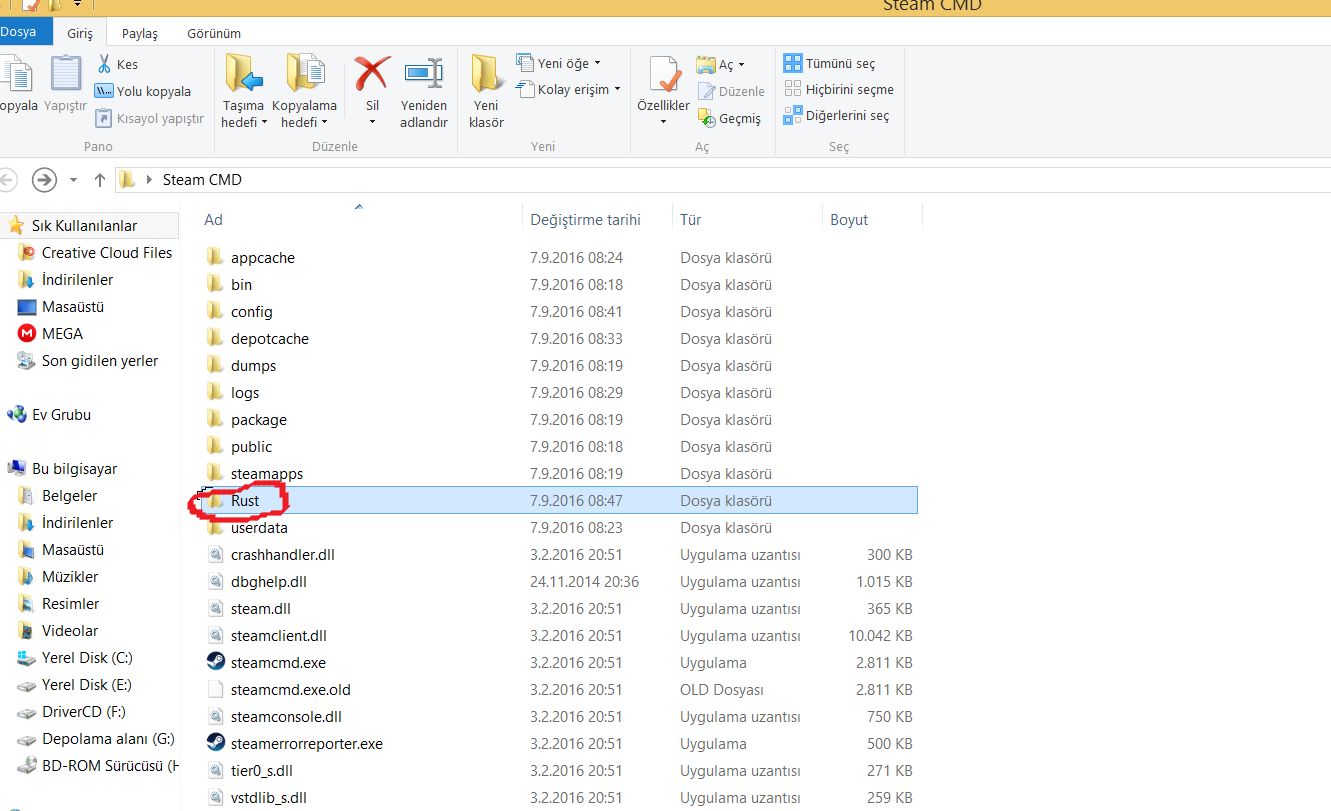Click the forward navigation arrow
The height and width of the screenshot is (811, 1331).
tap(44, 180)
